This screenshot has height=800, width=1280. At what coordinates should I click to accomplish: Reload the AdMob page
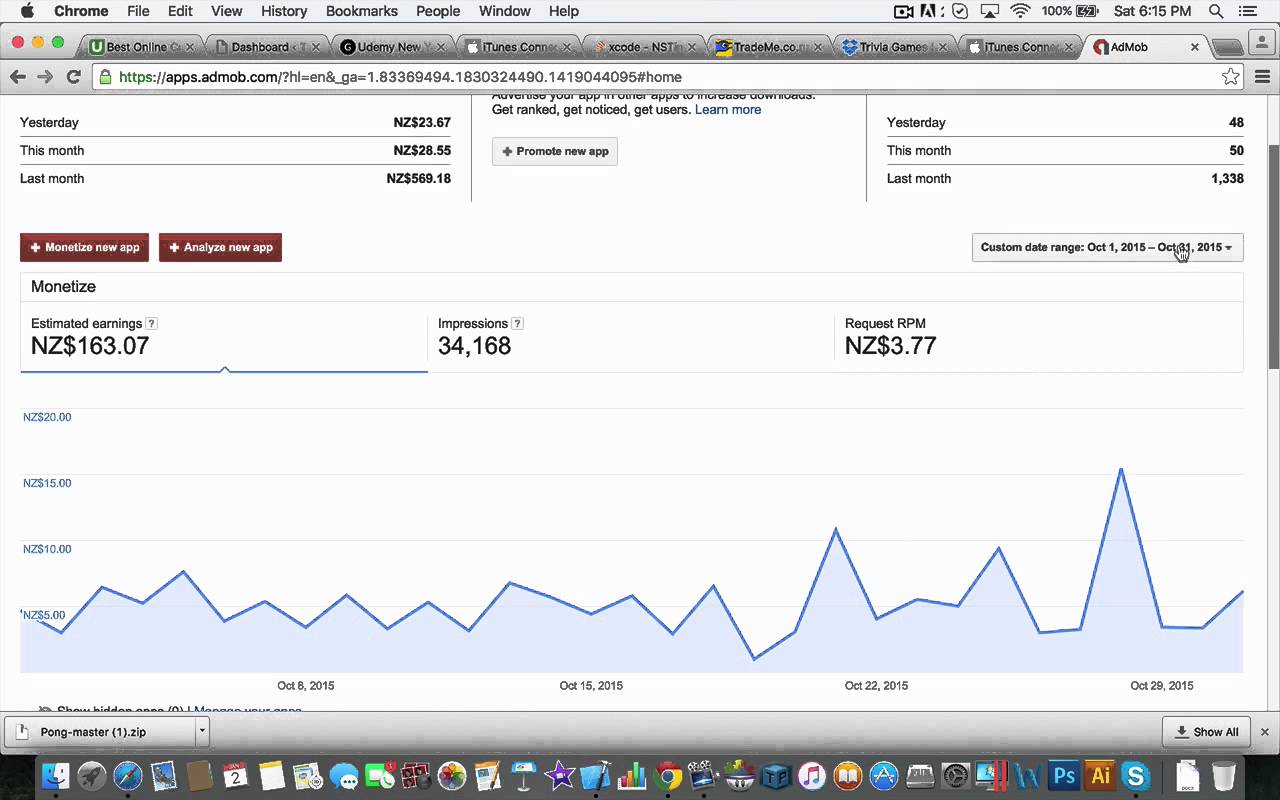[x=73, y=77]
